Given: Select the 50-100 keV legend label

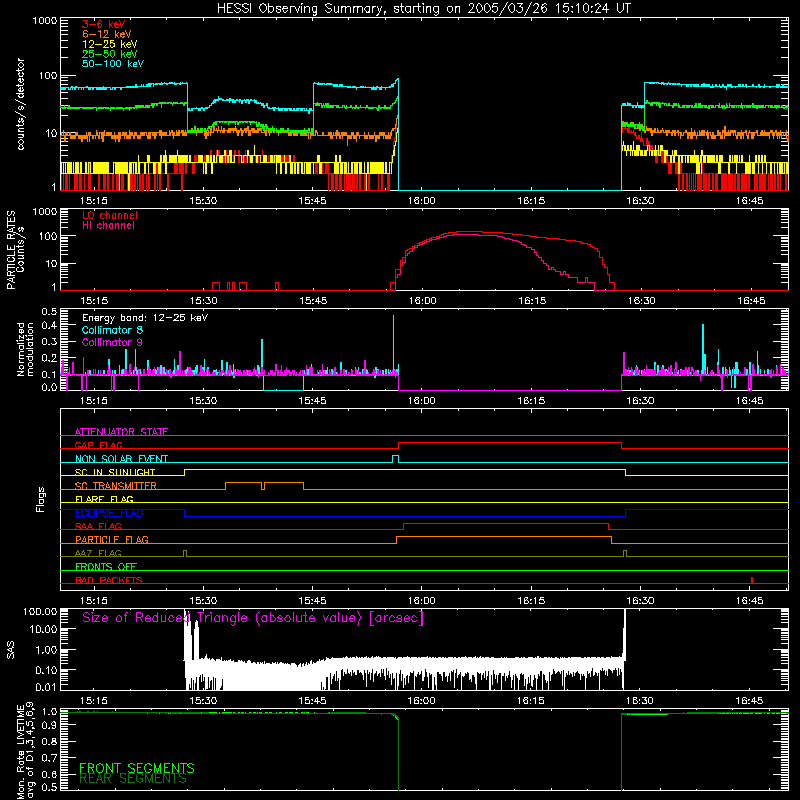Looking at the screenshot, I should pyautogui.click(x=113, y=64).
